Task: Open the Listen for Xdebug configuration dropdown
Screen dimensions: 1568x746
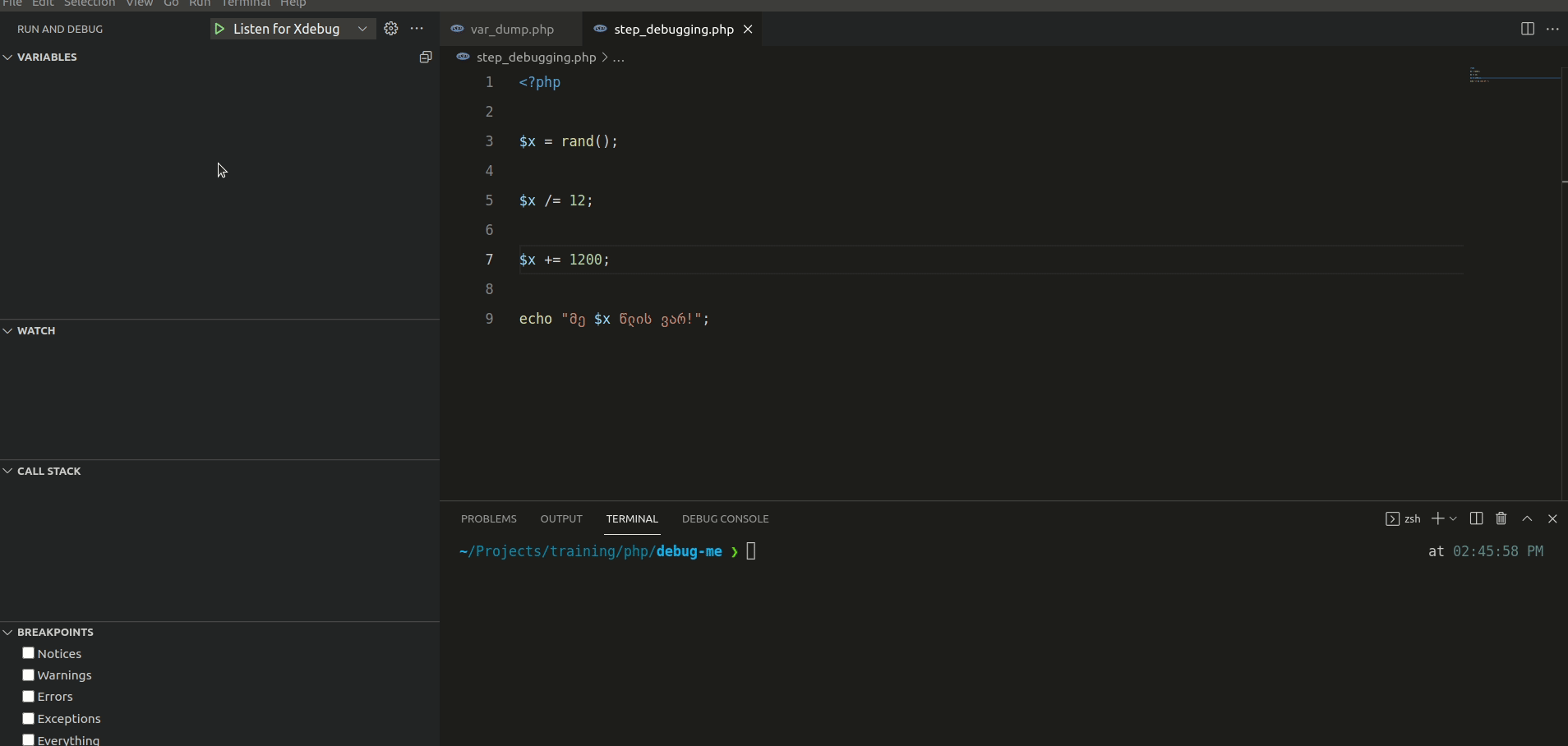Action: click(x=362, y=29)
